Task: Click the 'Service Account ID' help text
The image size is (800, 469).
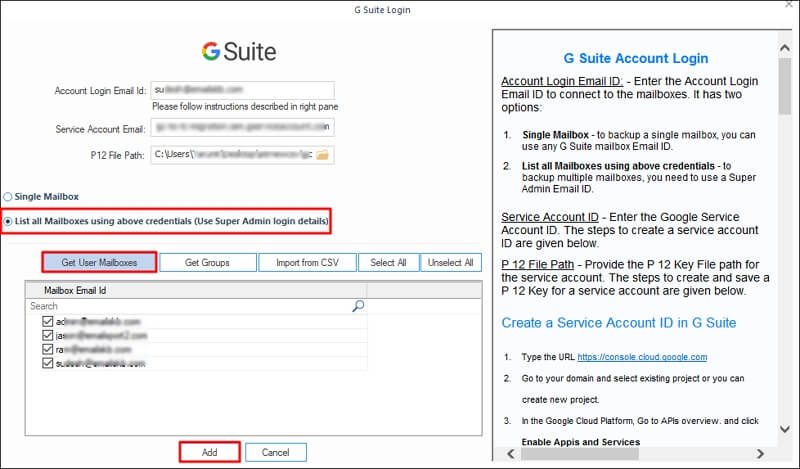Action: pos(549,217)
